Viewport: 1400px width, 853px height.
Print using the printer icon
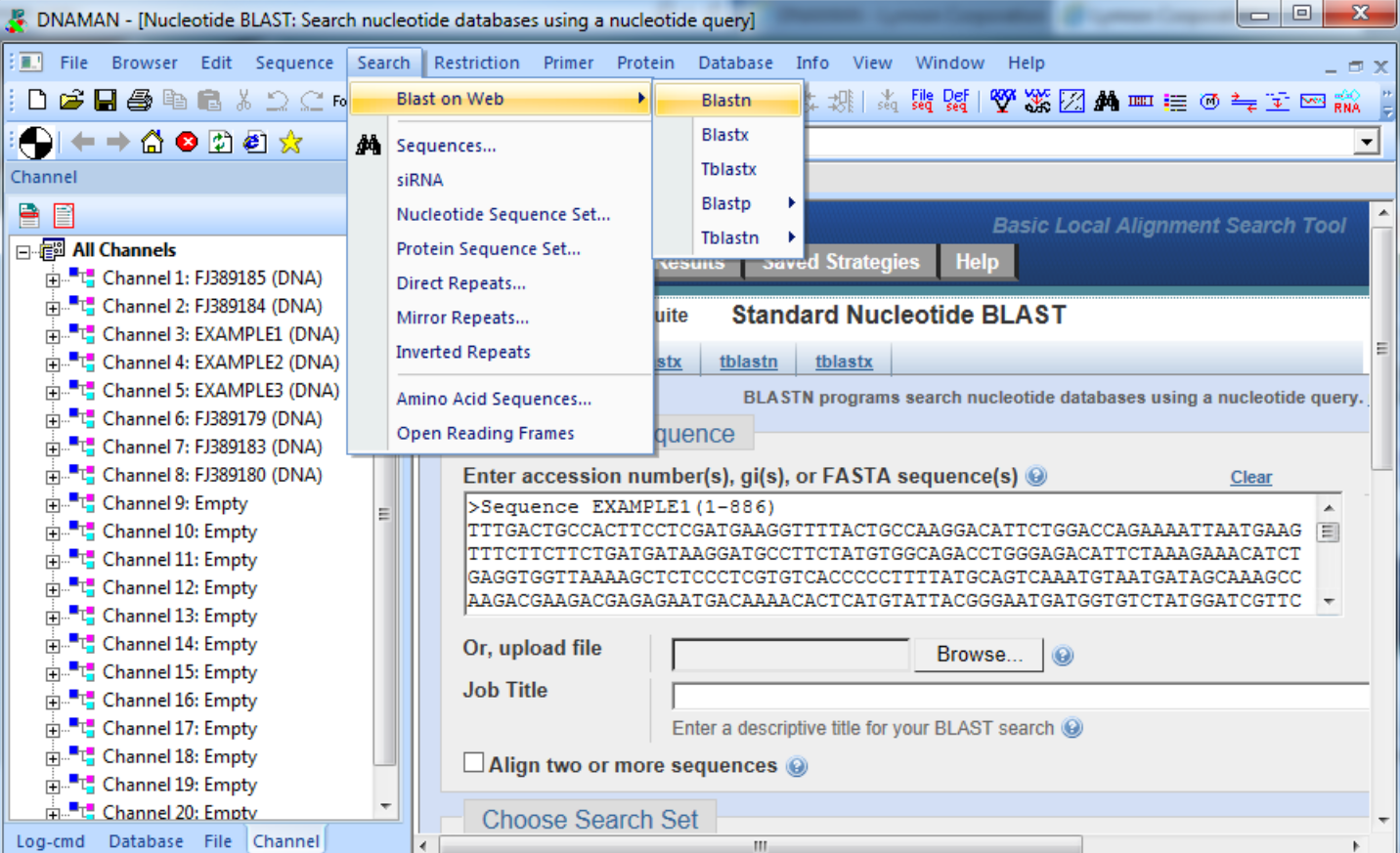click(x=140, y=101)
